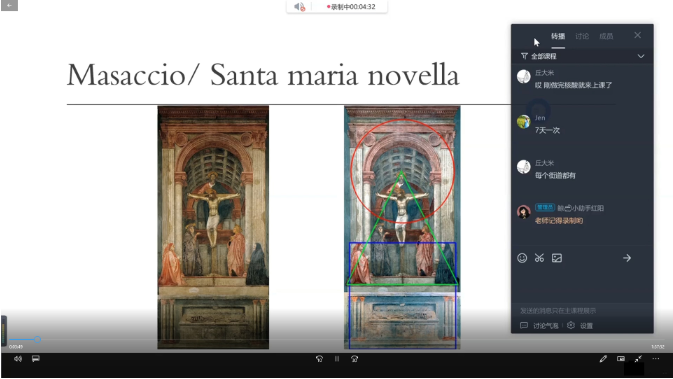673x379 pixels.
Task: Toggle player volume speaker icon
Action: pyautogui.click(x=18, y=359)
